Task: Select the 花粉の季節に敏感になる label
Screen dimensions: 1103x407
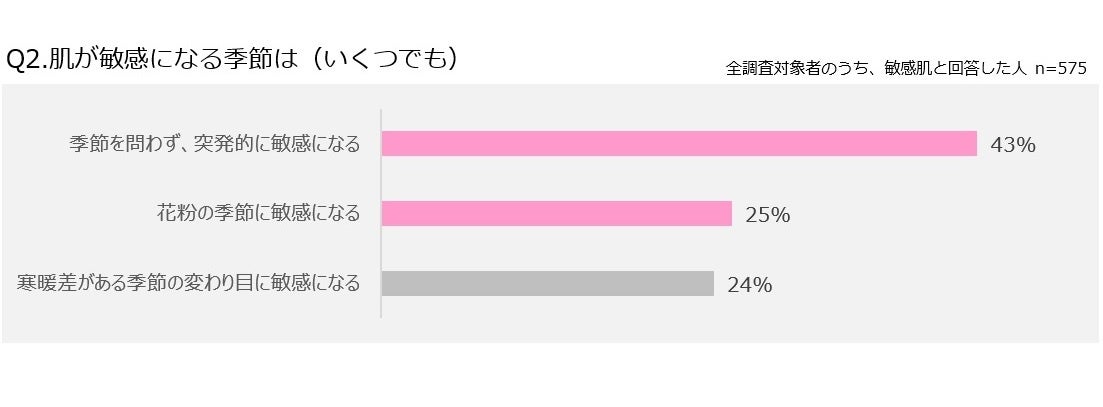Action: point(258,213)
